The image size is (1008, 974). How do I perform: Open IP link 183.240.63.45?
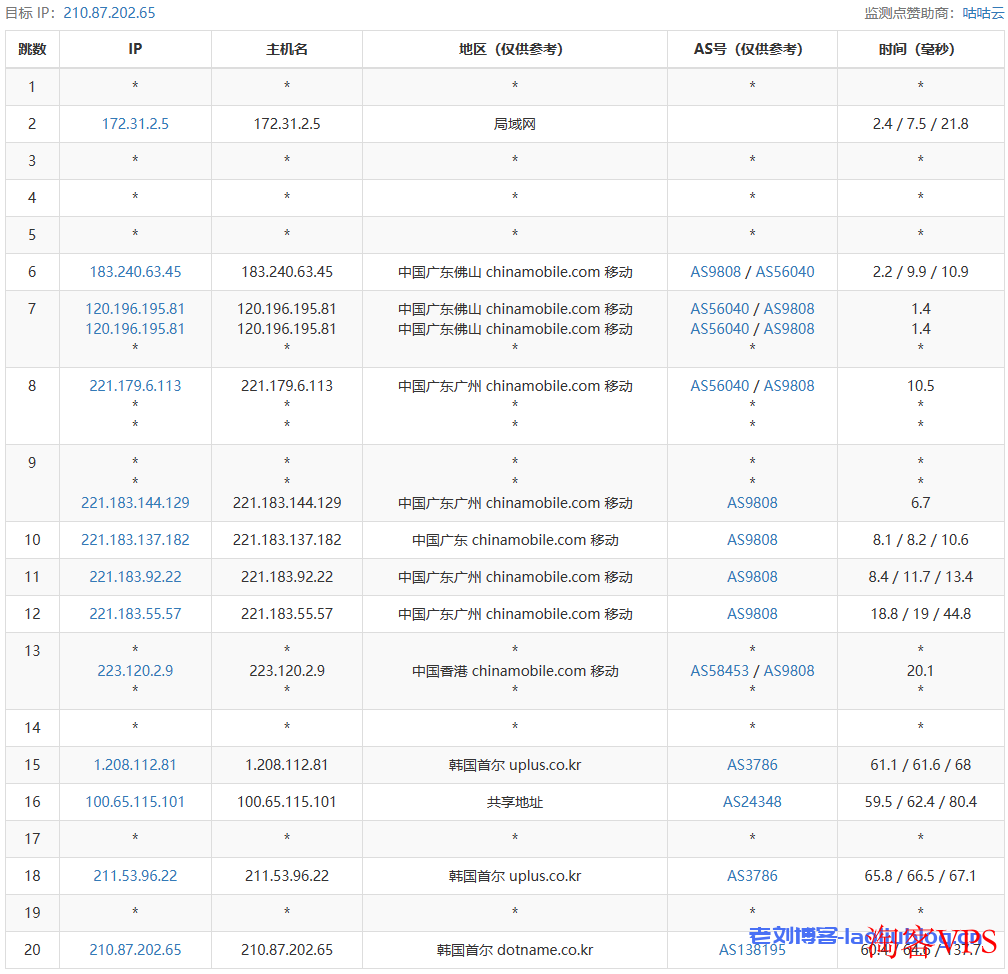[x=135, y=272]
